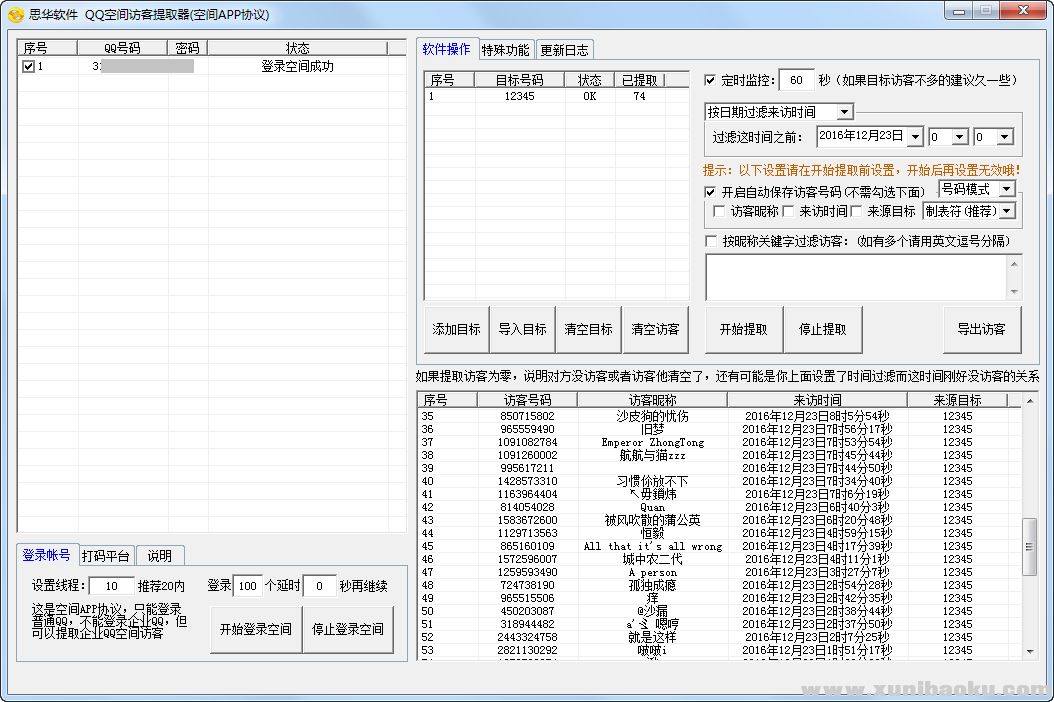Screen dimensions: 1054x702
Task: Click 开始登录空间 to start login
Action: [x=256, y=630]
